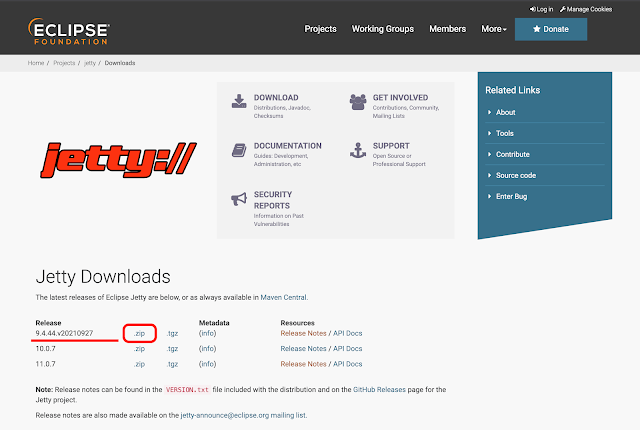Open the Members menu item

[x=447, y=29]
